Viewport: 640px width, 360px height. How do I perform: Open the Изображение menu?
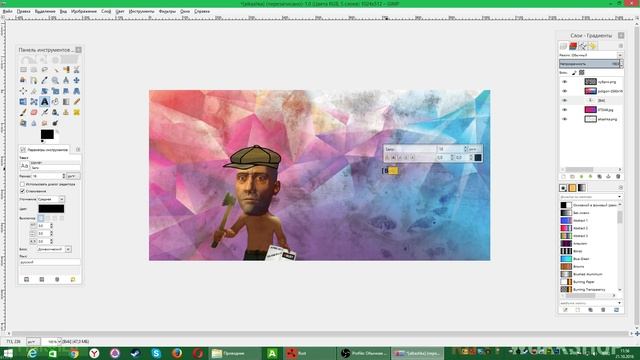(x=84, y=11)
